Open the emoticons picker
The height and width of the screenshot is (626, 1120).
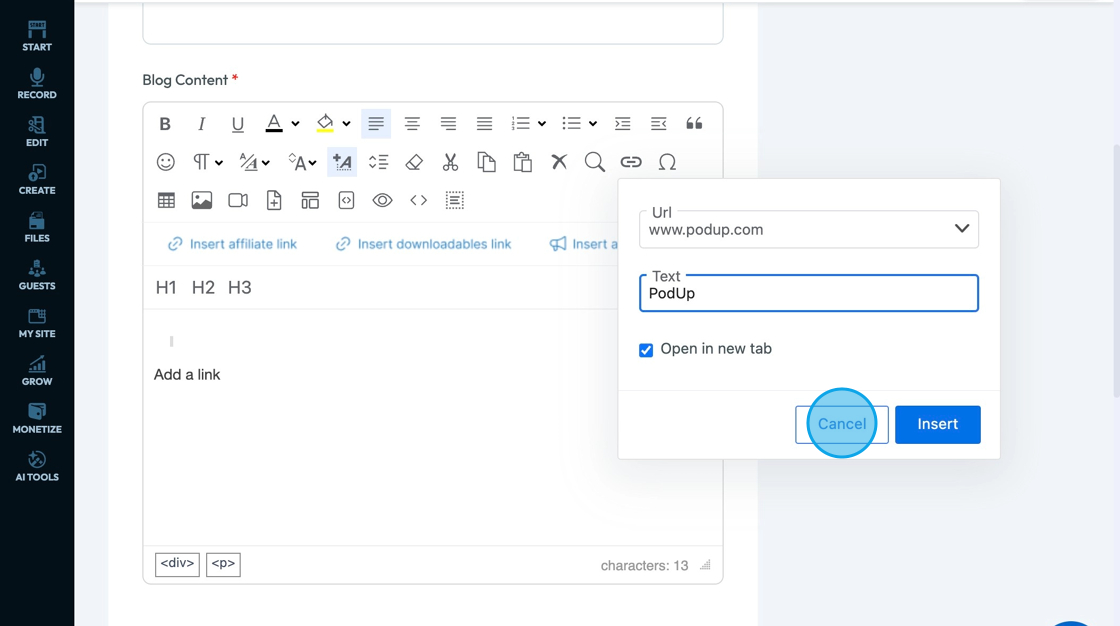(x=166, y=162)
